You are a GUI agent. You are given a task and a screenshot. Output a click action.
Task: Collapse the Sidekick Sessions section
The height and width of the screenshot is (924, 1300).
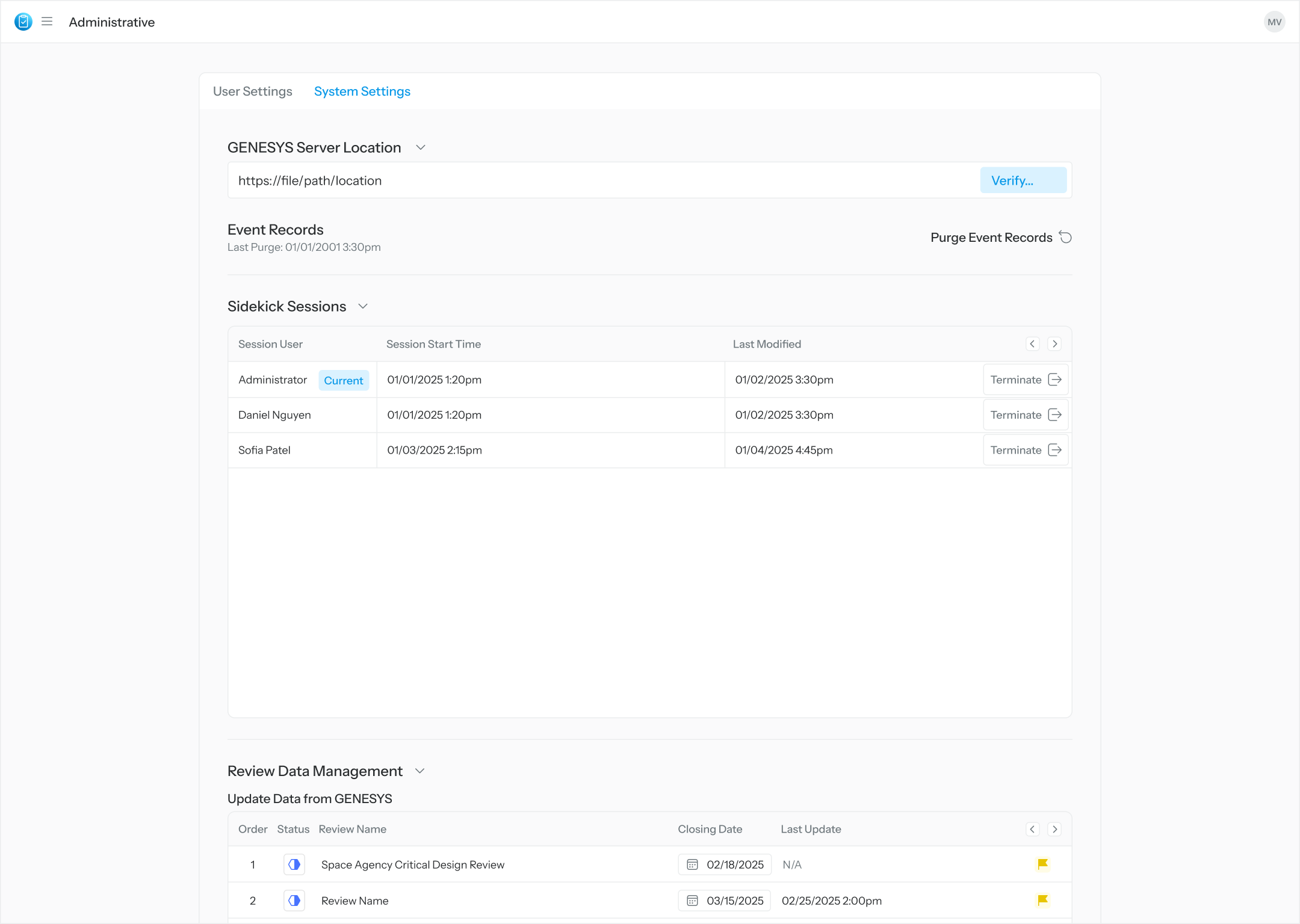pos(363,307)
